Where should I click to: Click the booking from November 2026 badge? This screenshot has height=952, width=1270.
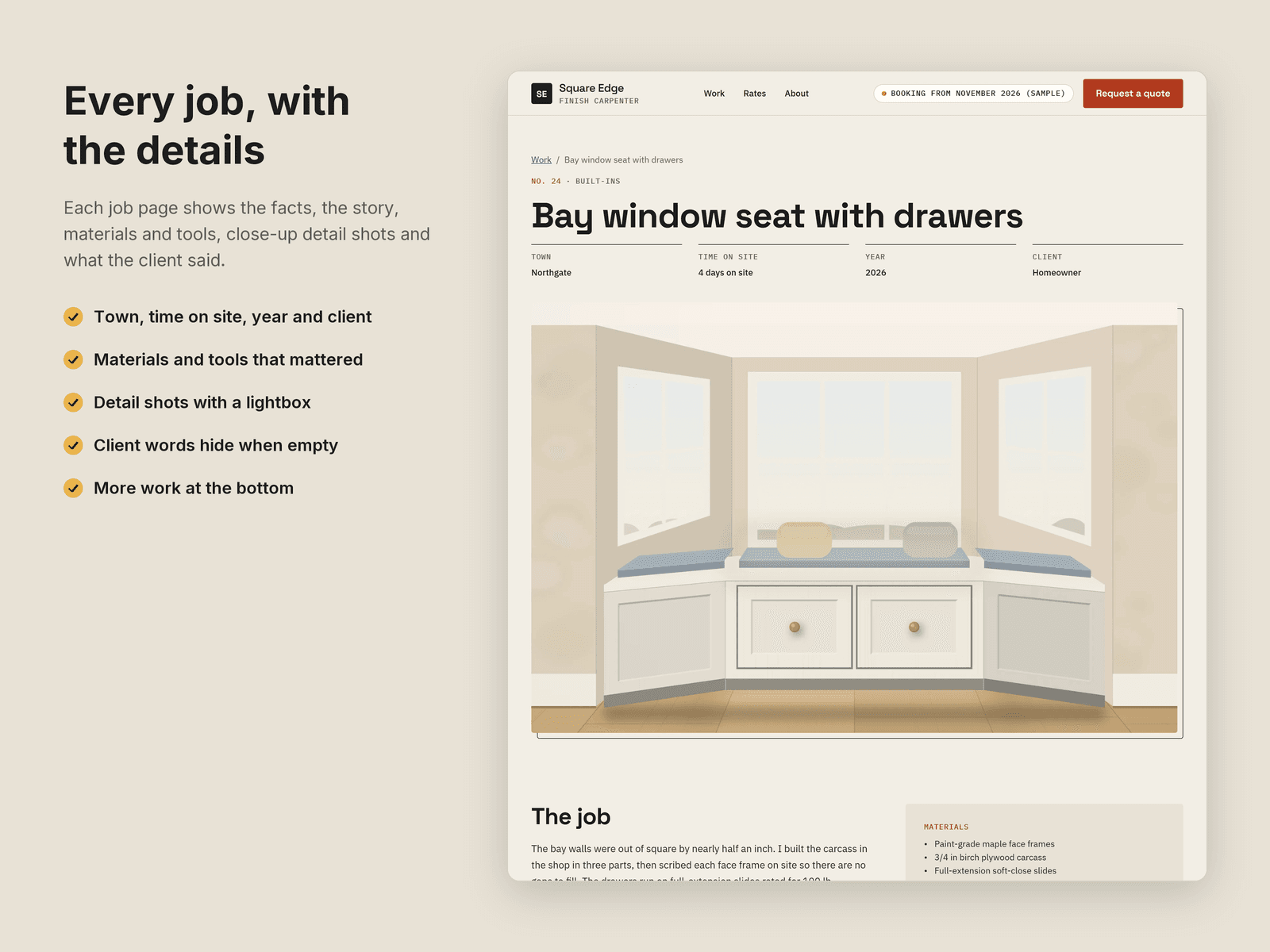973,94
